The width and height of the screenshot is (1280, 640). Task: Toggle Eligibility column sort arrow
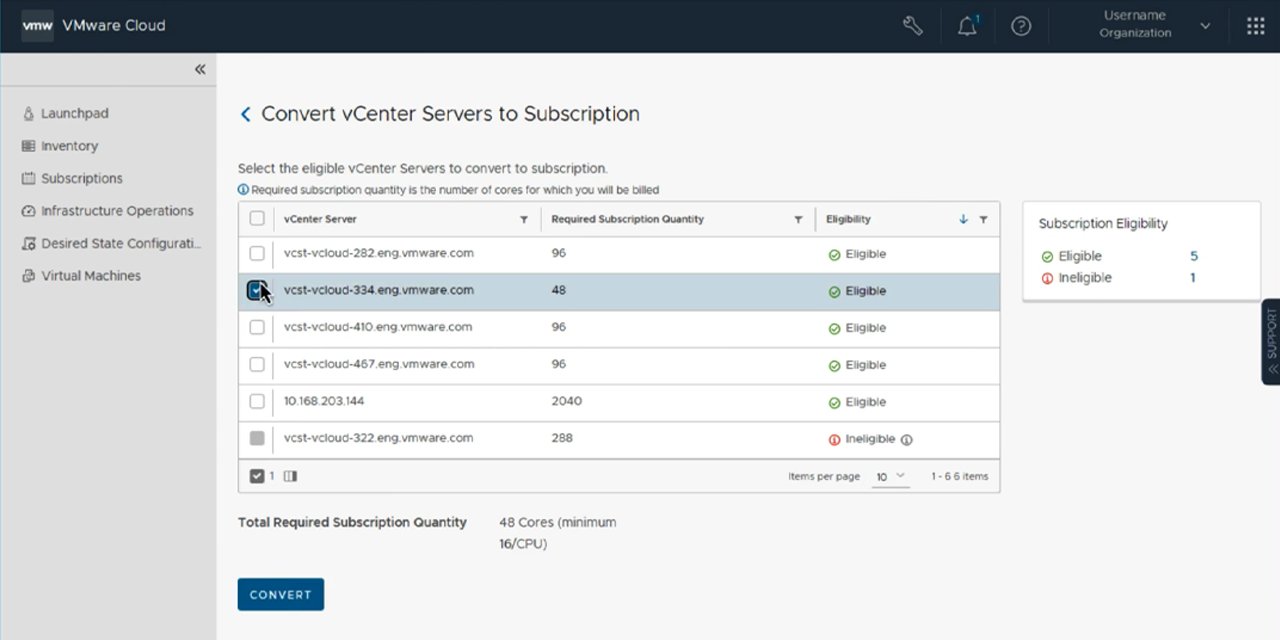(963, 220)
